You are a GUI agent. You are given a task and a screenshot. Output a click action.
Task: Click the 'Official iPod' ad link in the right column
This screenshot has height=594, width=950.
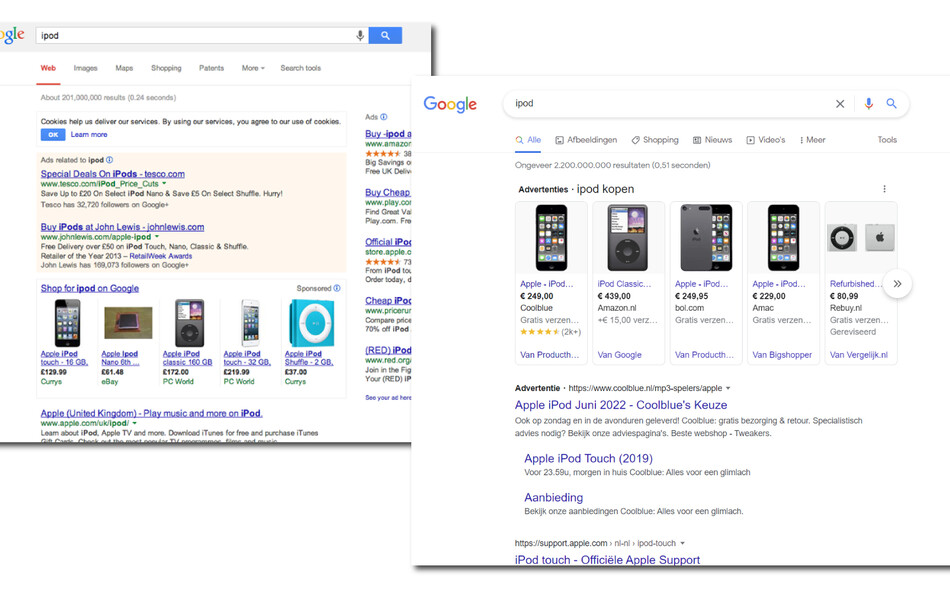tap(388, 242)
